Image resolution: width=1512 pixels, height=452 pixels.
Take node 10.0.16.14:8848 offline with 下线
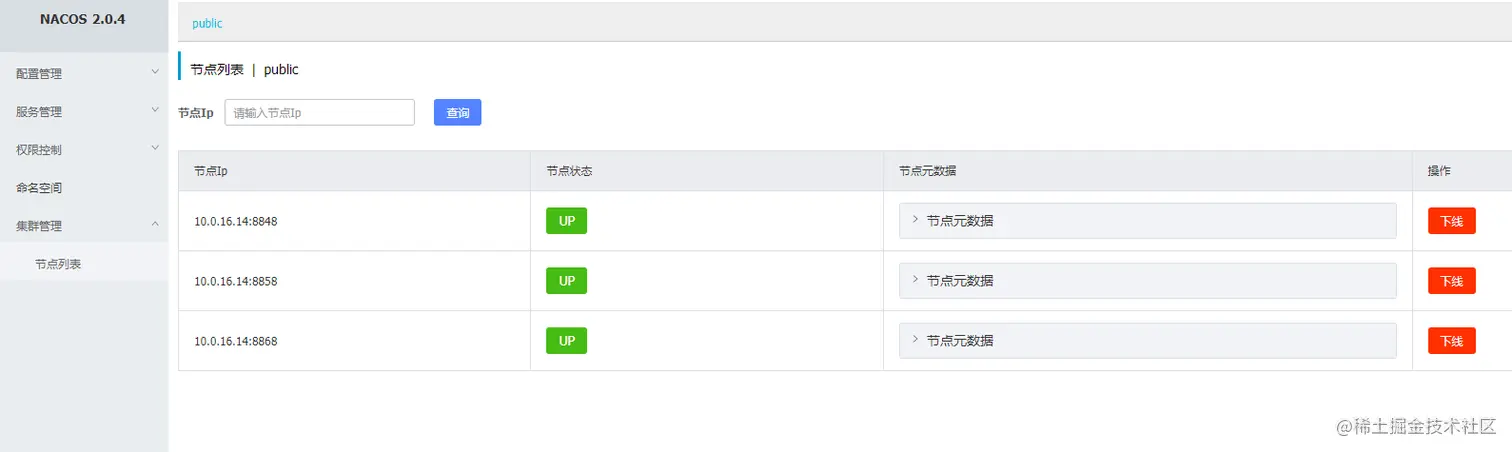tap(1451, 221)
